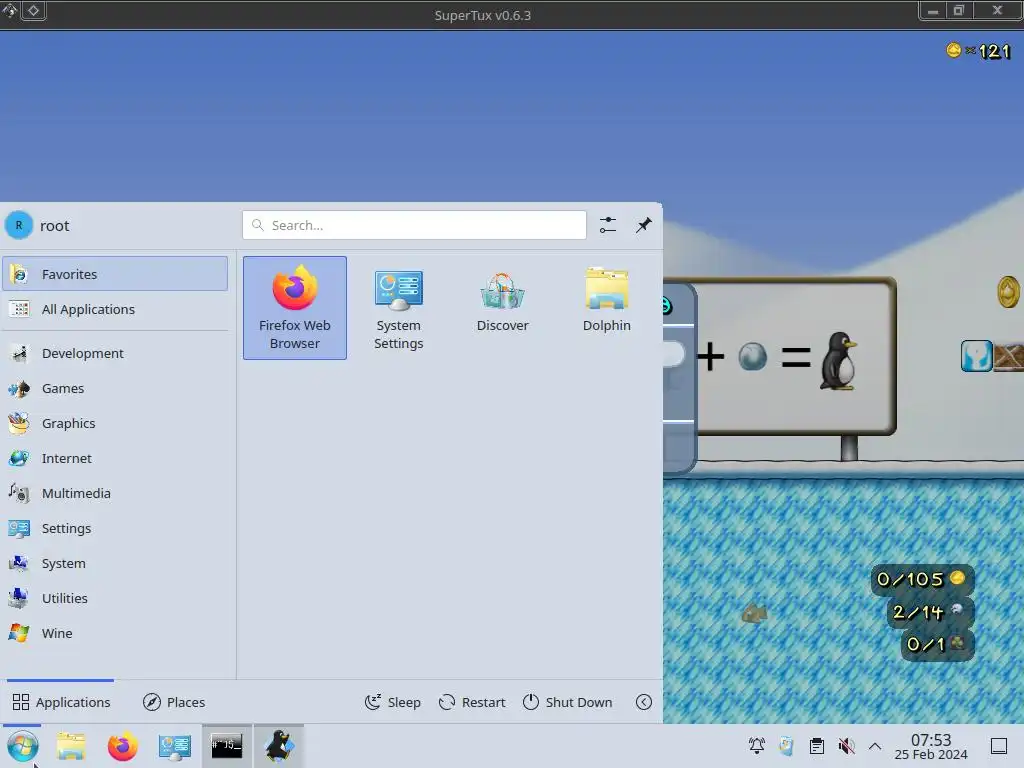Open the system tray applet beside the bell

pyautogui.click(x=786, y=746)
